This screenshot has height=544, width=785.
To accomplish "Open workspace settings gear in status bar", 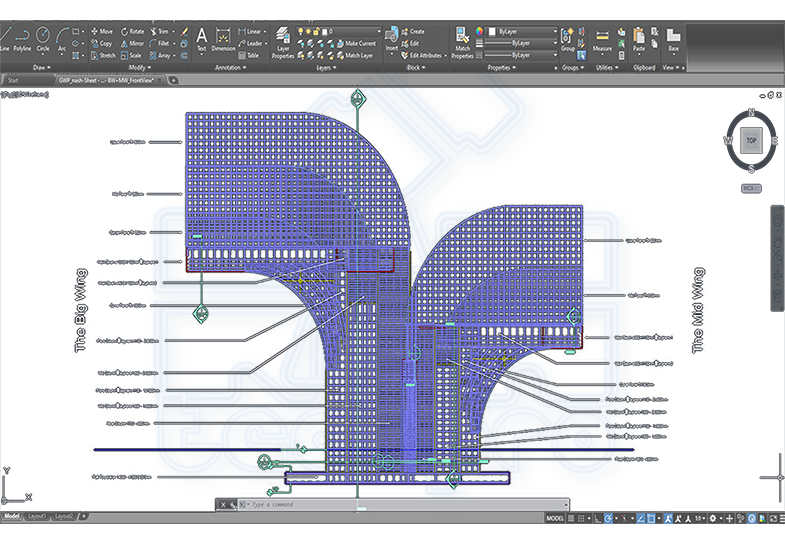I will click(713, 518).
